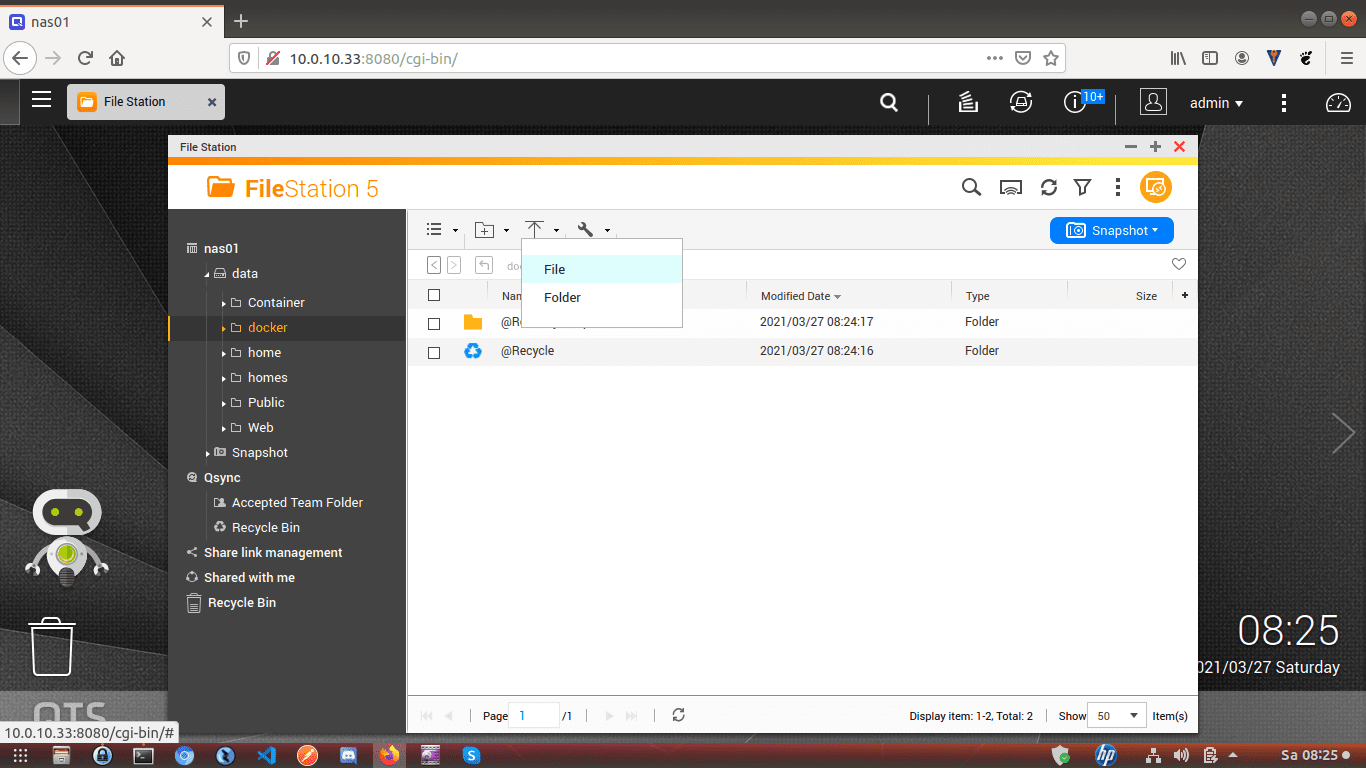
Task: Go back with the left navigation arrow
Action: point(434,265)
